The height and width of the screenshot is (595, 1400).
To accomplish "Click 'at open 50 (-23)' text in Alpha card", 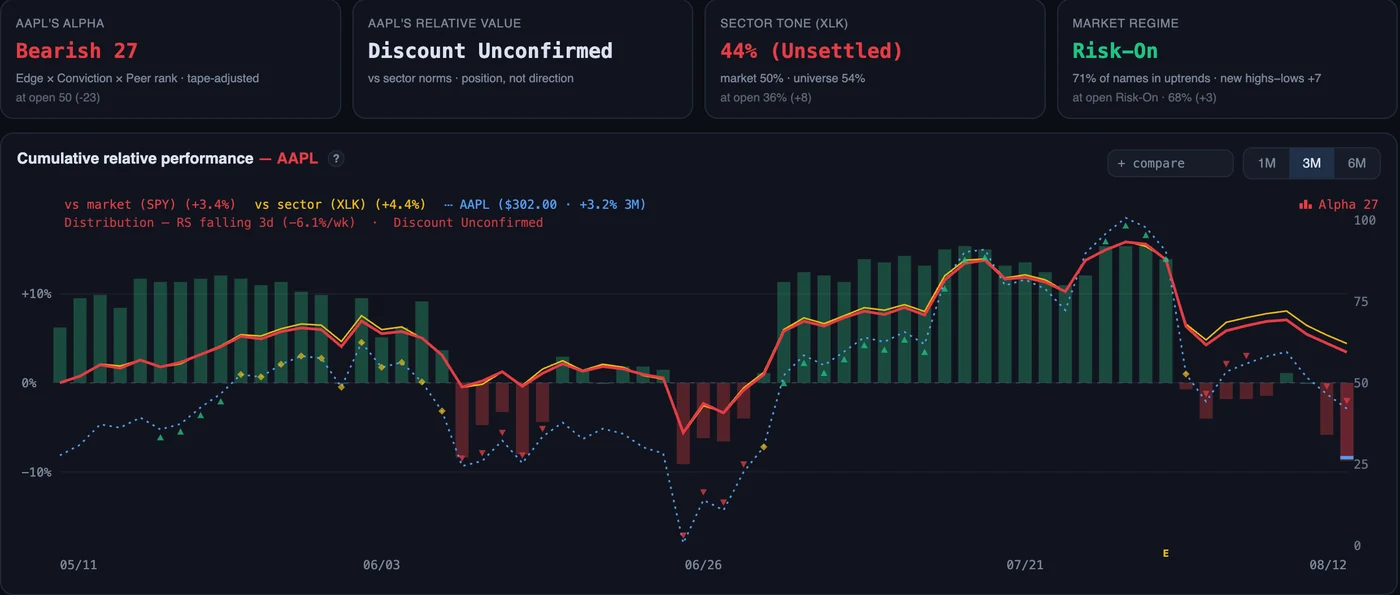I will click(58, 97).
